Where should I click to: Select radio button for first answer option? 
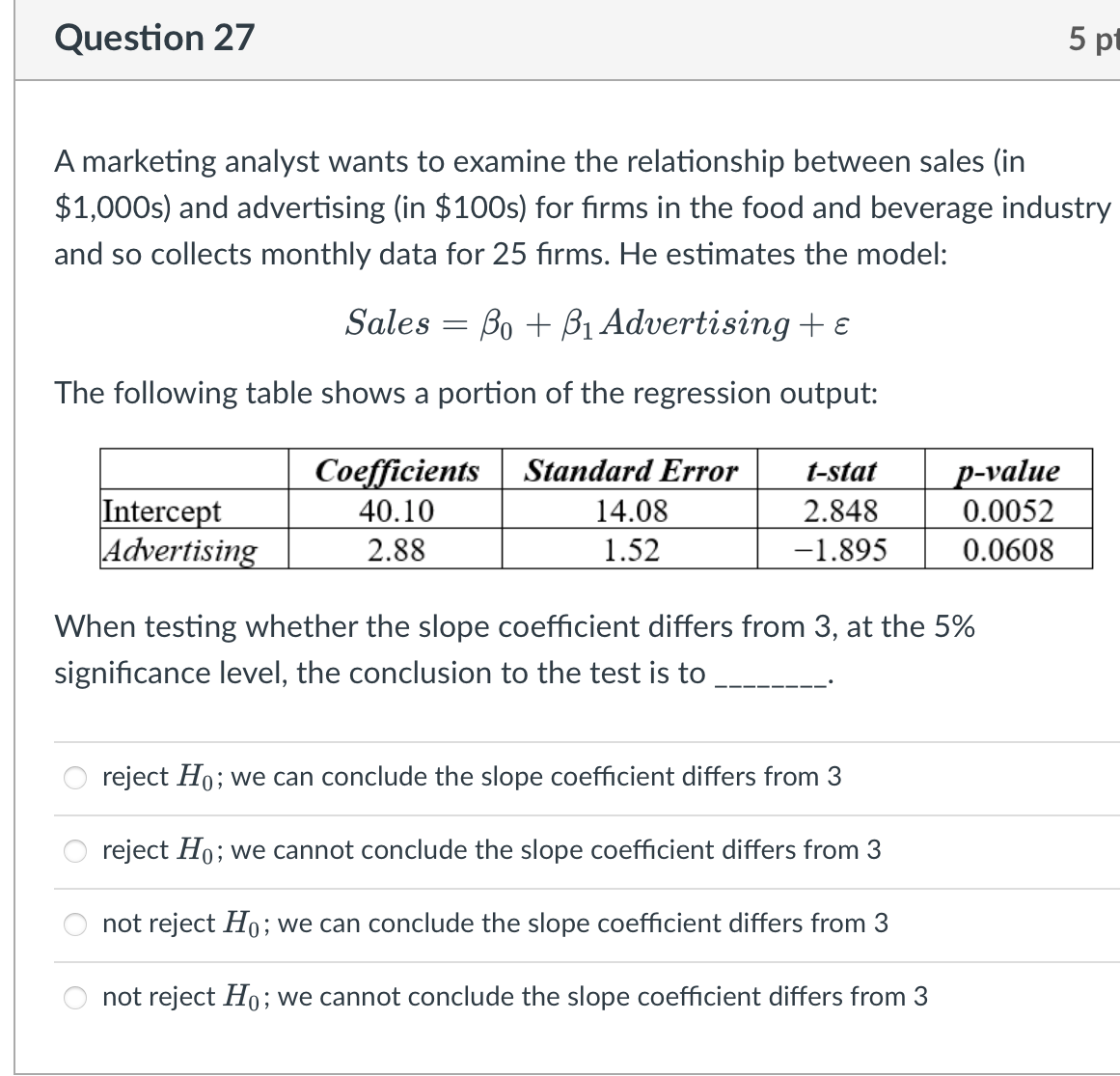click(74, 776)
